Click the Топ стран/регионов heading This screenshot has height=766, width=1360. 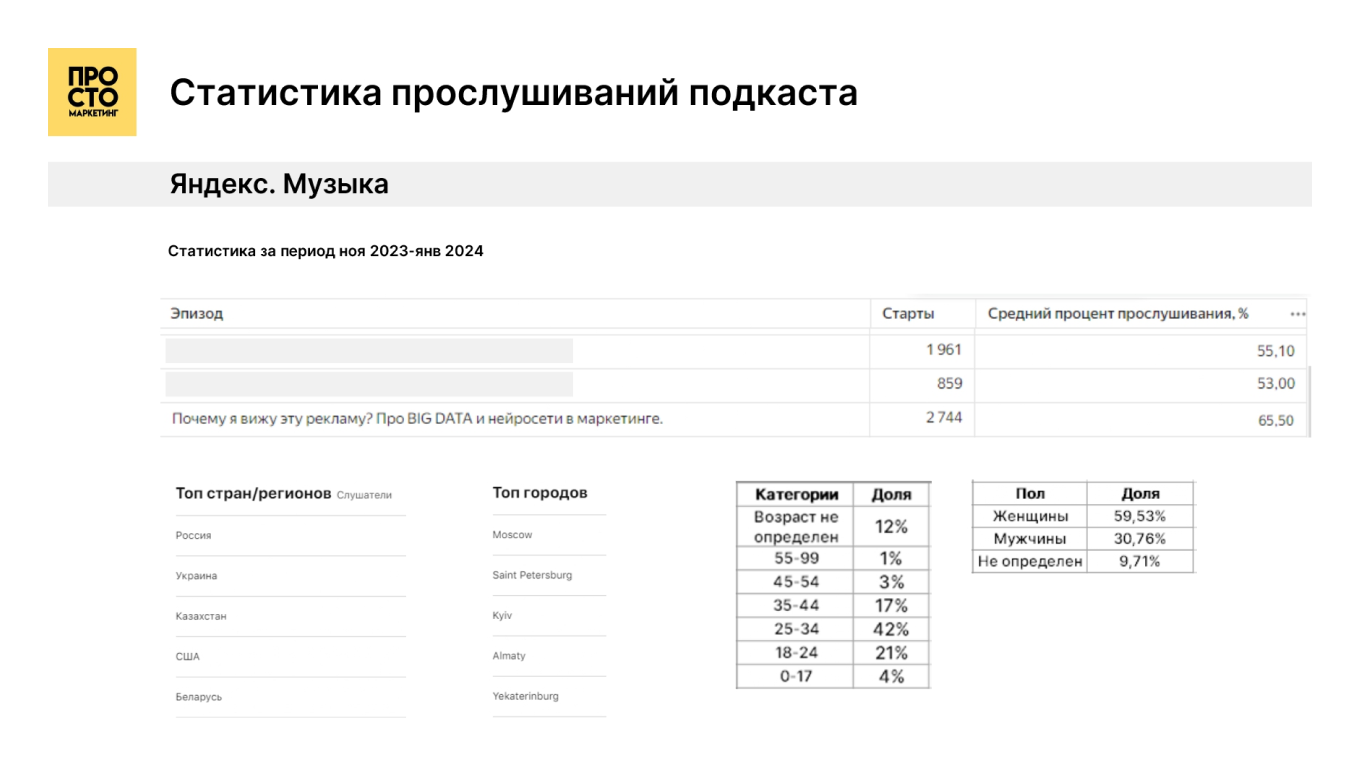[x=253, y=494]
